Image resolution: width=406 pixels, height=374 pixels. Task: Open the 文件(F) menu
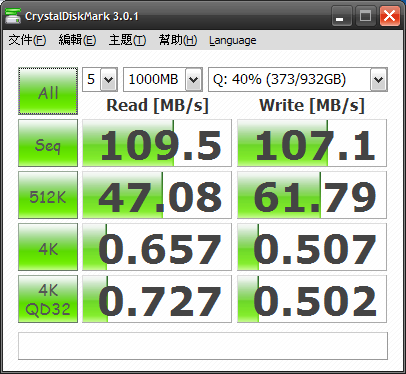(x=27, y=40)
